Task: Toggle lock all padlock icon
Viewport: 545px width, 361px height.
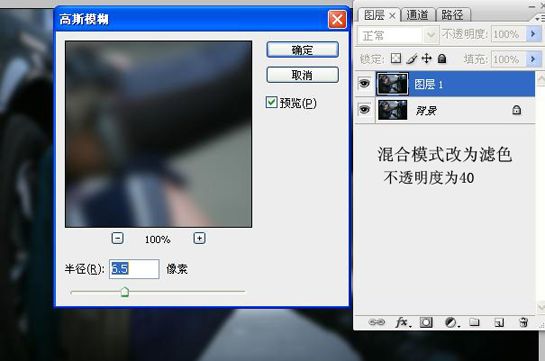Action: pos(442,58)
